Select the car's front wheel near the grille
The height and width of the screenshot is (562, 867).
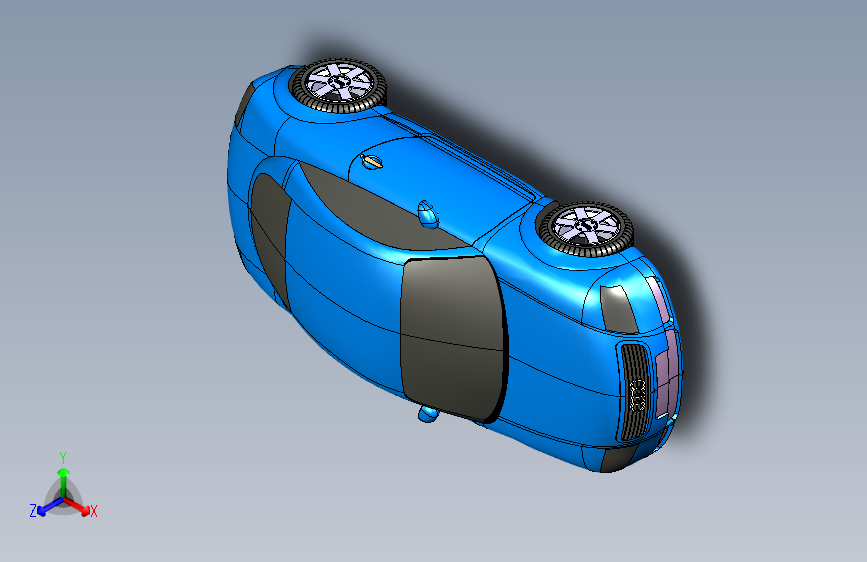[x=586, y=230]
